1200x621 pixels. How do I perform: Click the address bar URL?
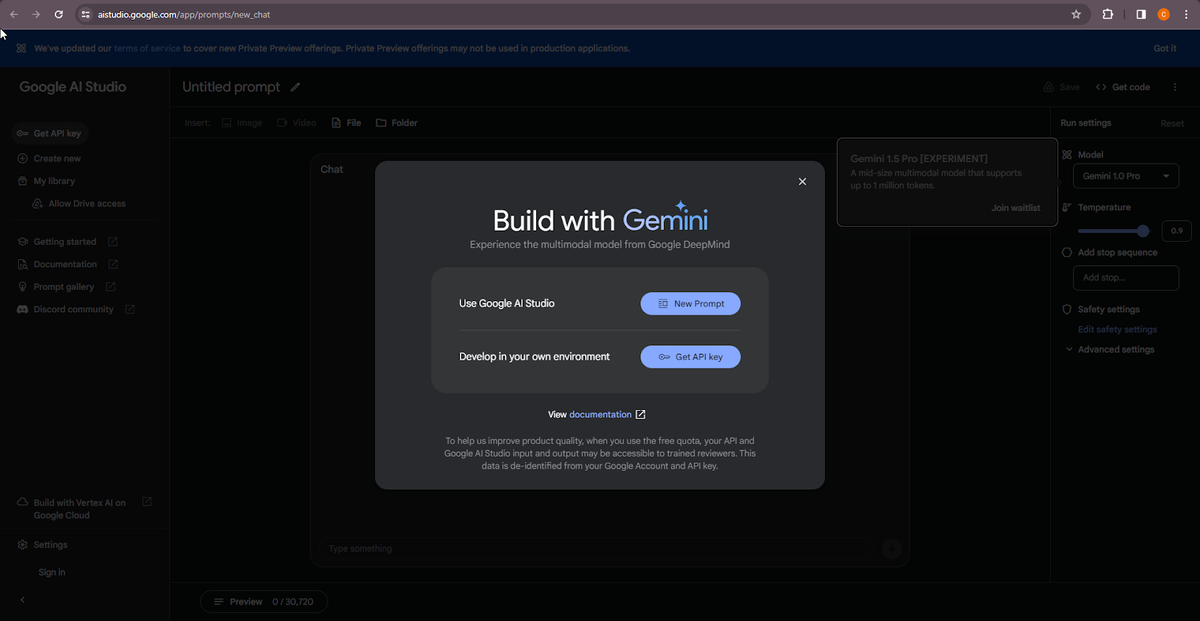coord(184,15)
